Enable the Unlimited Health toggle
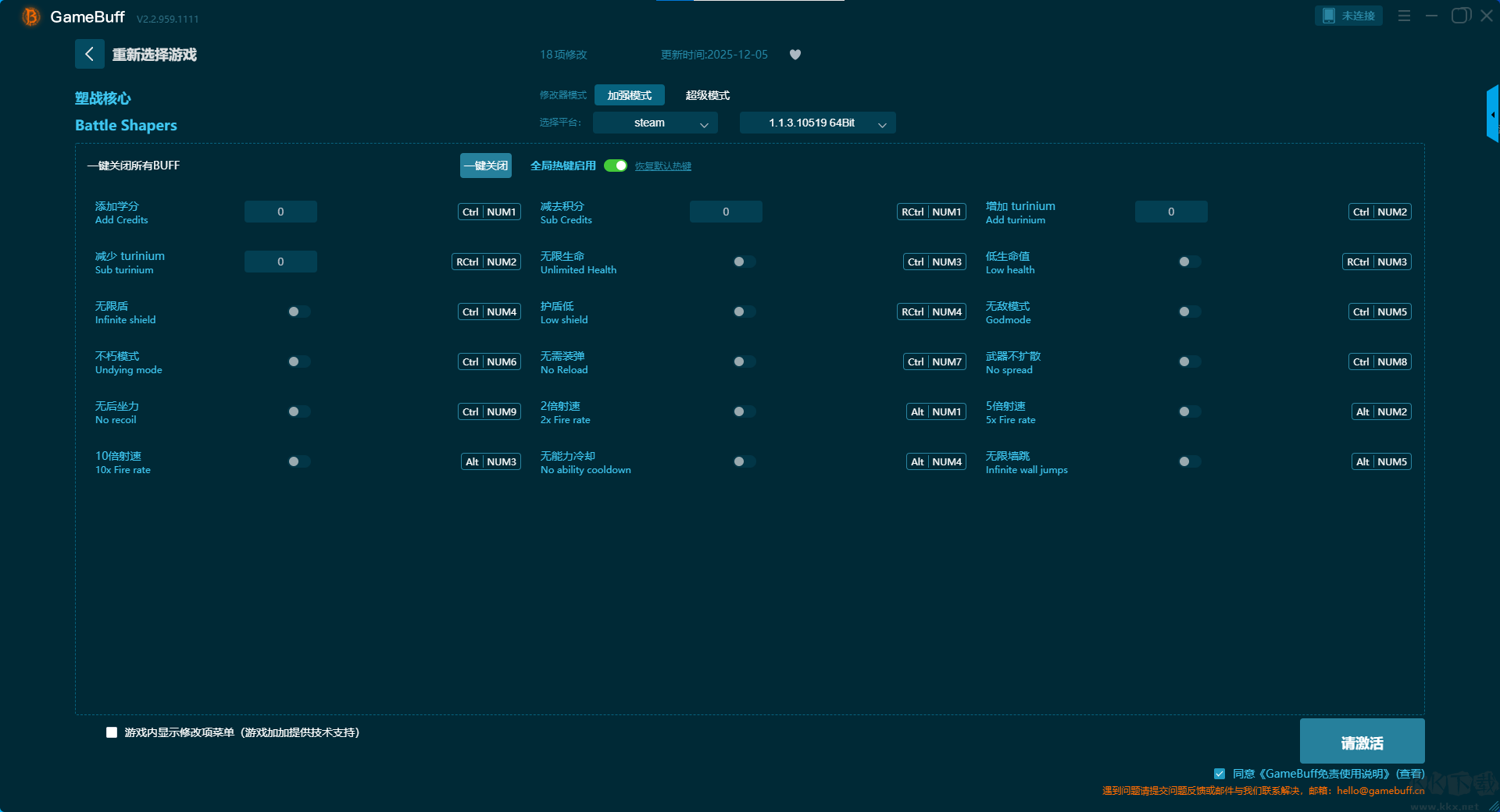This screenshot has width=1500, height=812. (x=744, y=262)
